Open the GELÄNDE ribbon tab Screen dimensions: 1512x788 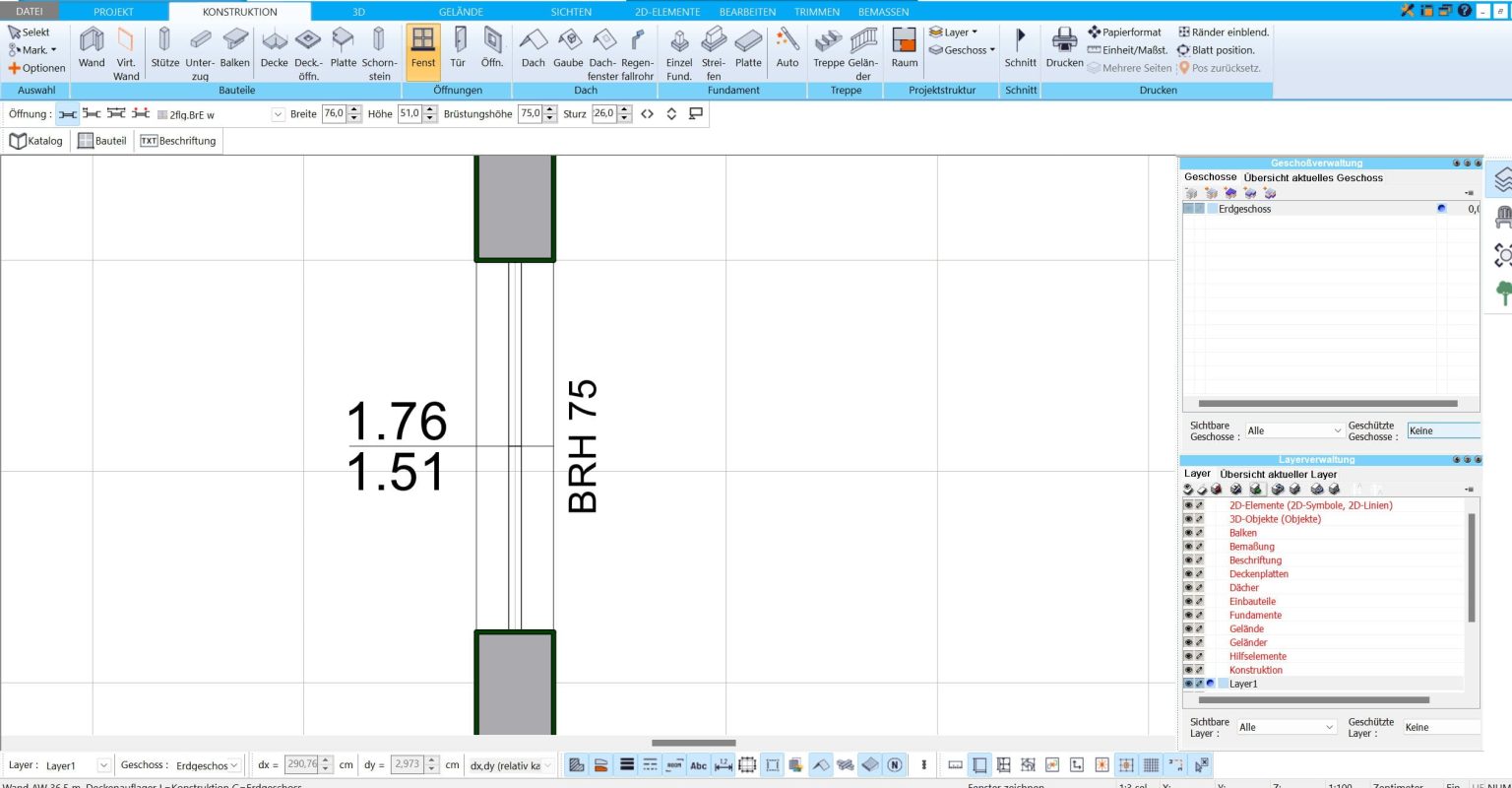(x=461, y=12)
